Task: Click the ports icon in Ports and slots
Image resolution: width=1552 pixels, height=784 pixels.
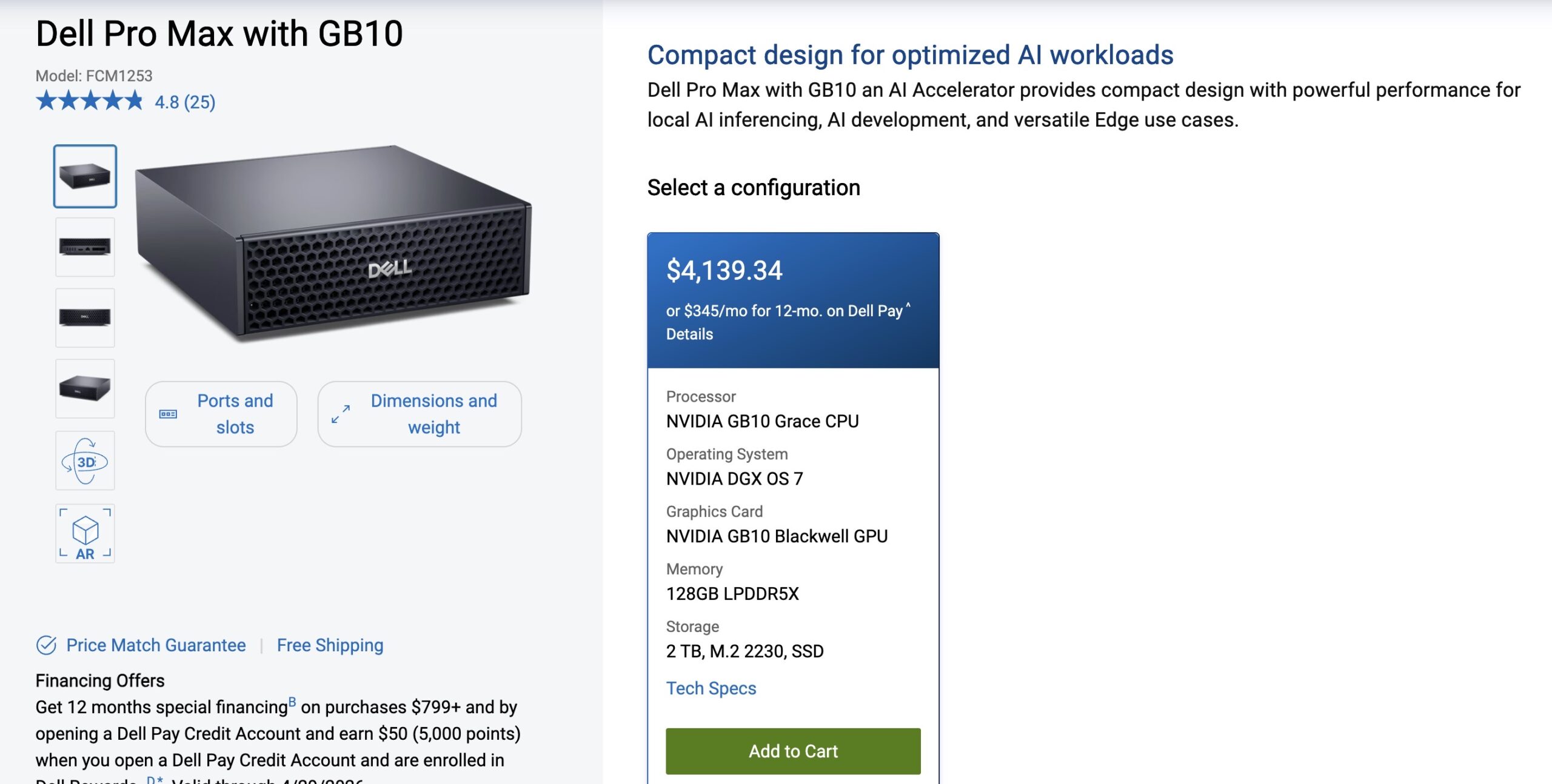Action: 168,414
